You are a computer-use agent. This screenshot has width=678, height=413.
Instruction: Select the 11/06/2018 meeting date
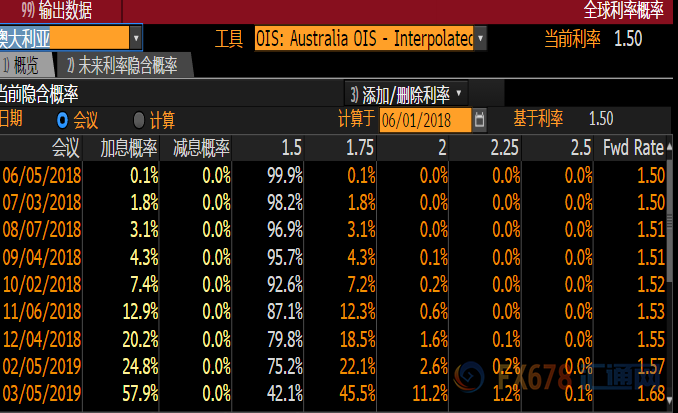42,310
